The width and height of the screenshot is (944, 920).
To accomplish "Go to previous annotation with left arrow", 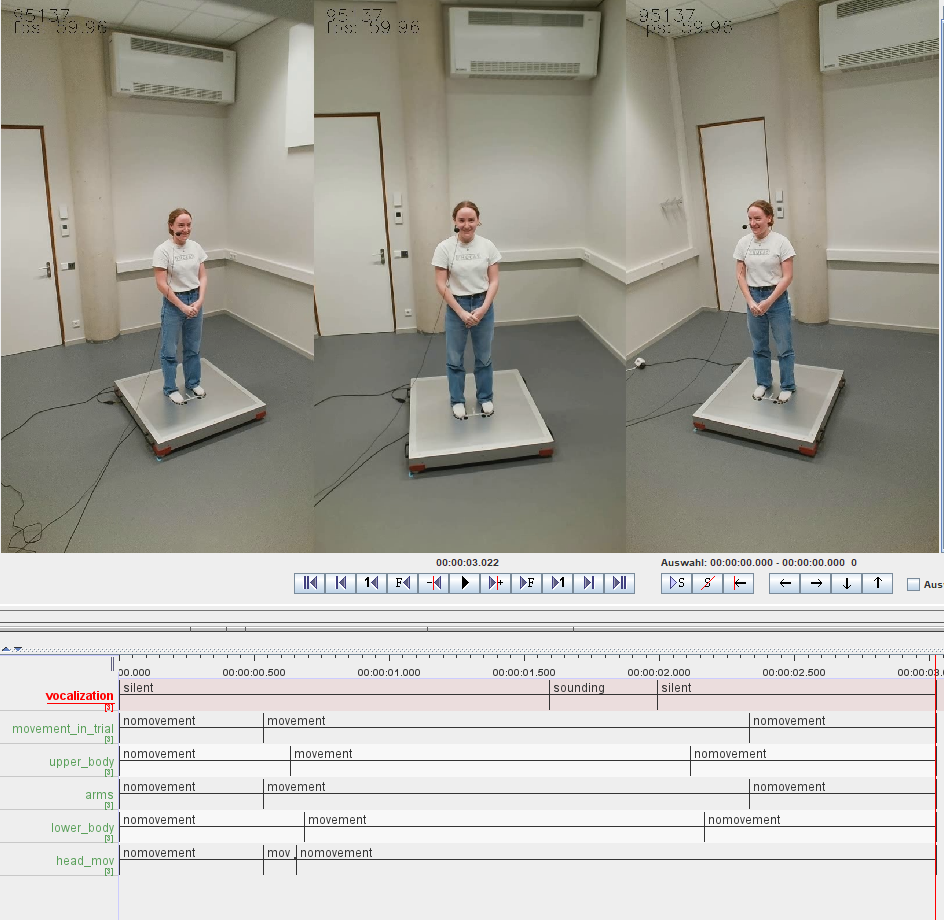I will [785, 583].
